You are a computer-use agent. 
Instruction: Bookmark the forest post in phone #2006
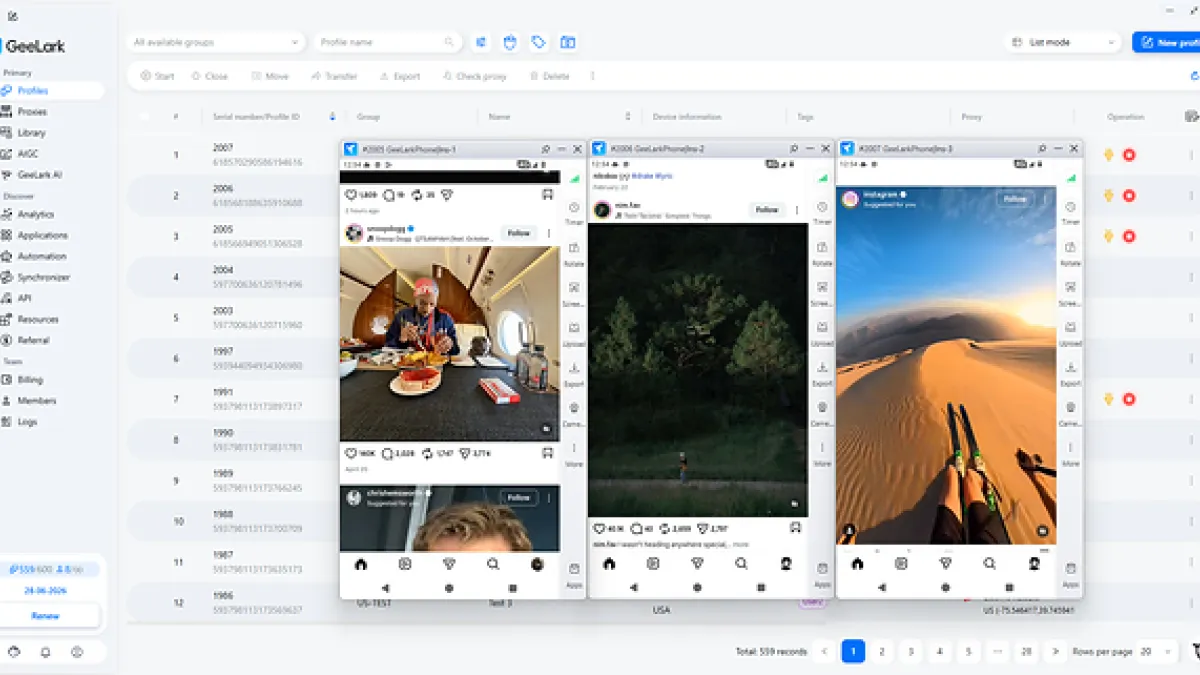point(795,528)
